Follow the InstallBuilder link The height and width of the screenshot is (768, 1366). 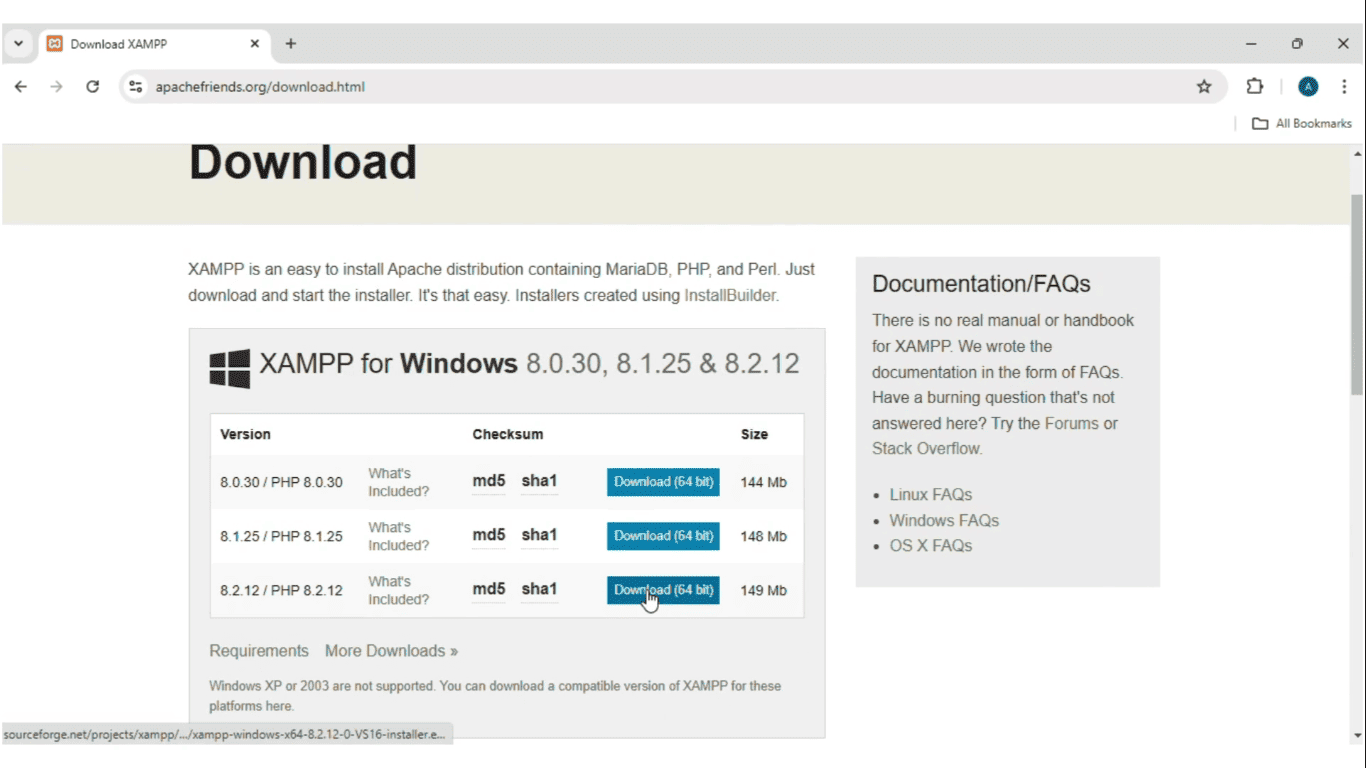point(730,296)
